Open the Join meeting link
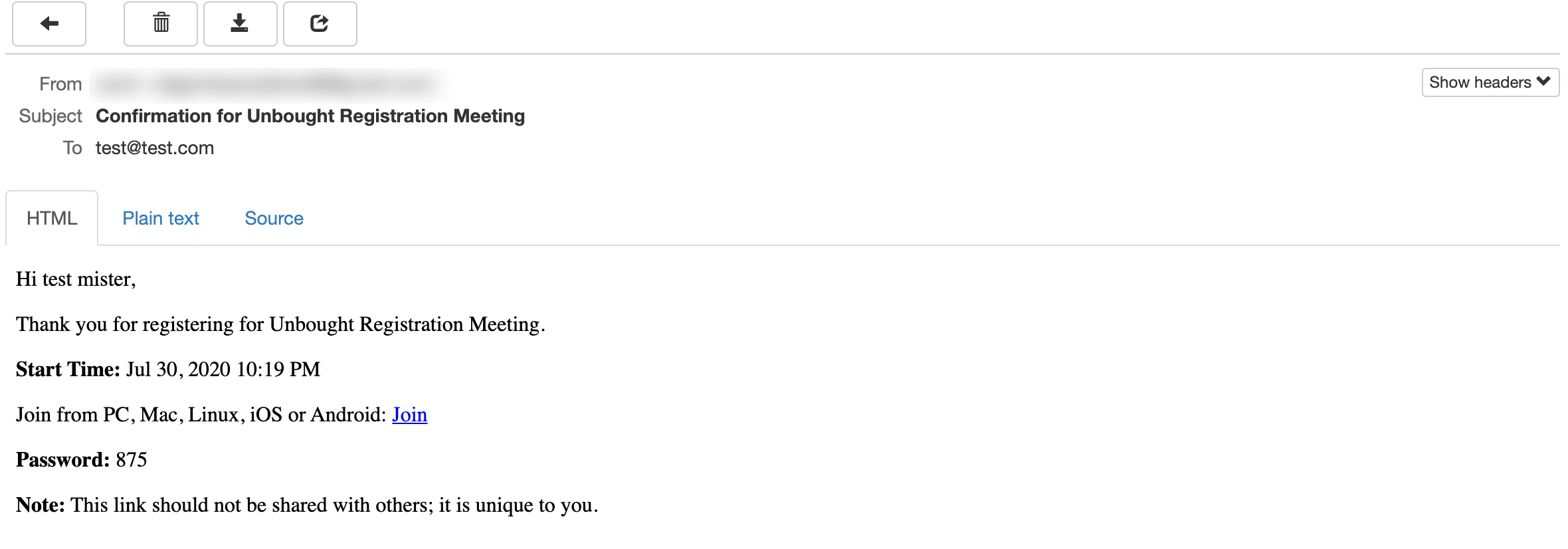 click(x=409, y=415)
